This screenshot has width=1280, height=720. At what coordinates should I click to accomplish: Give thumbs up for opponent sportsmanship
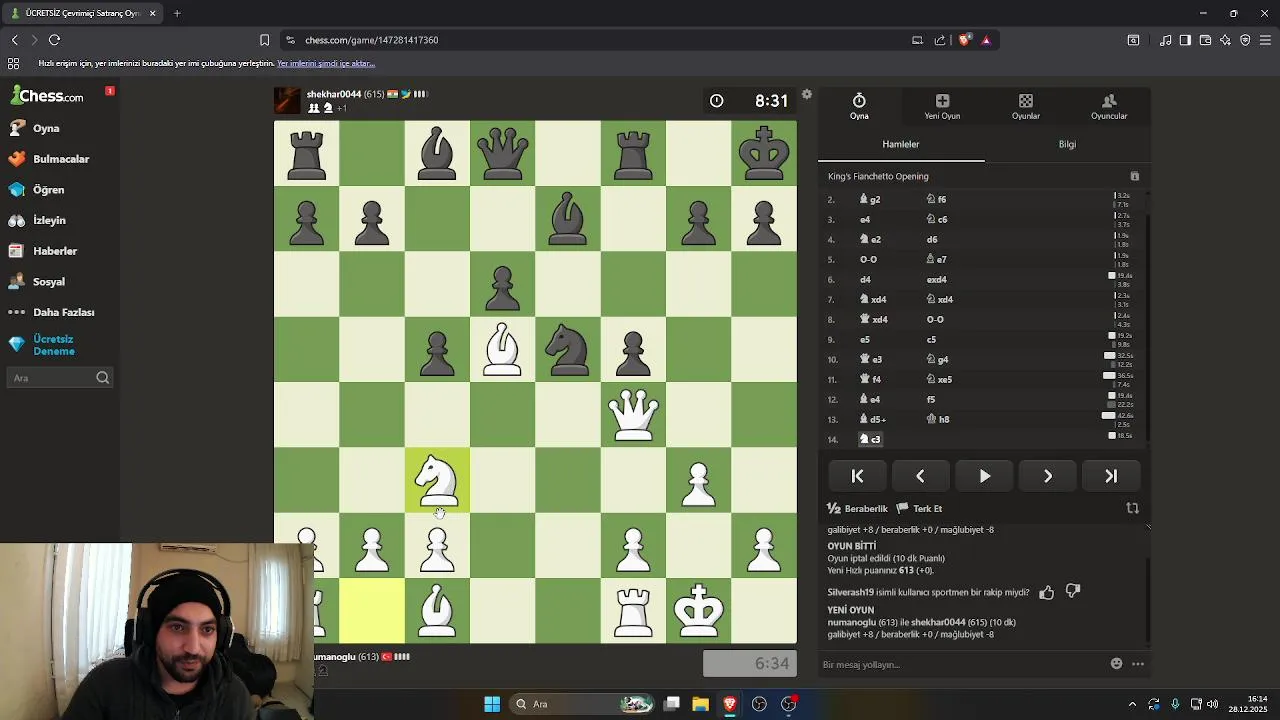click(x=1046, y=592)
